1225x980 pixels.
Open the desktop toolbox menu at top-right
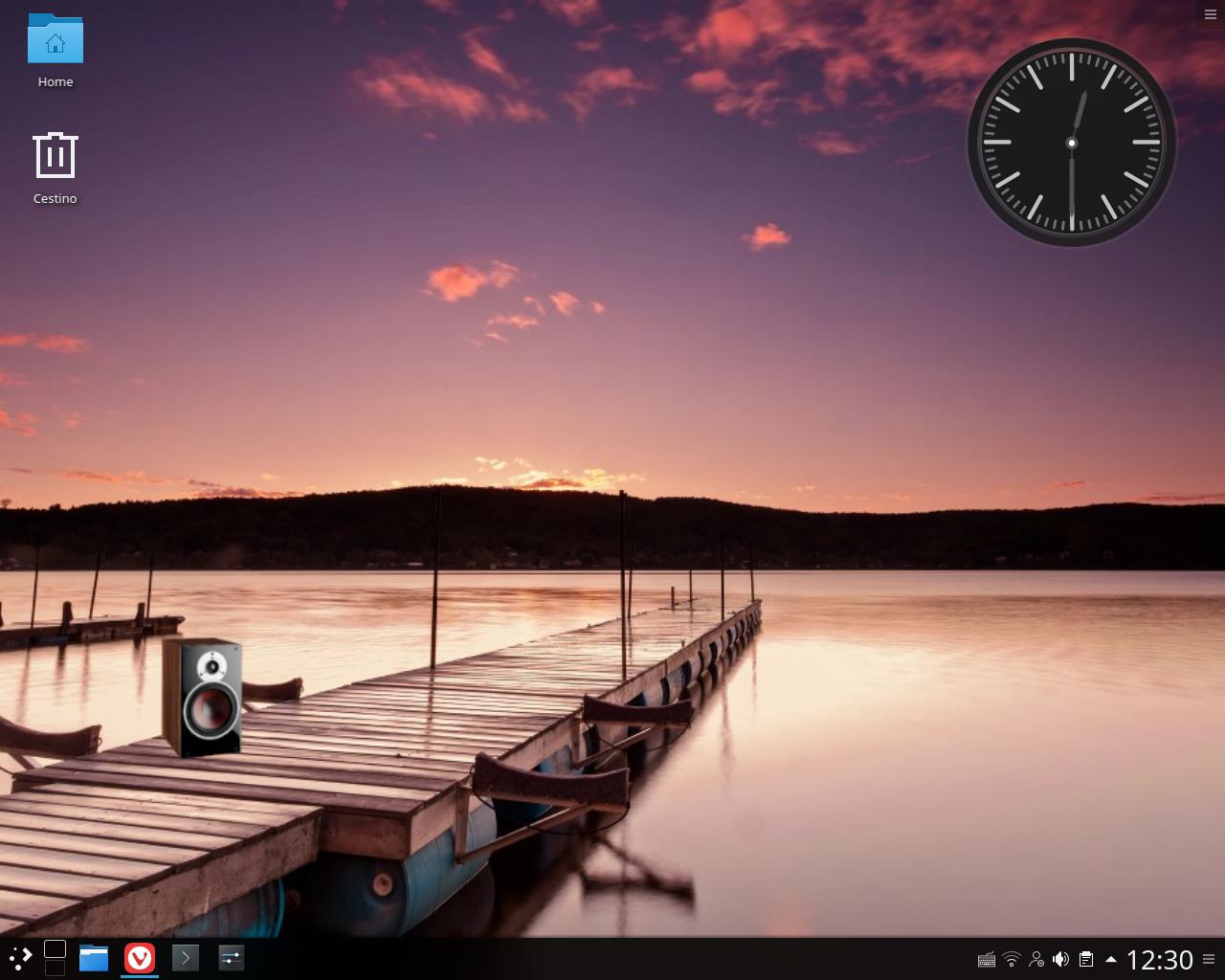pos(1211,13)
